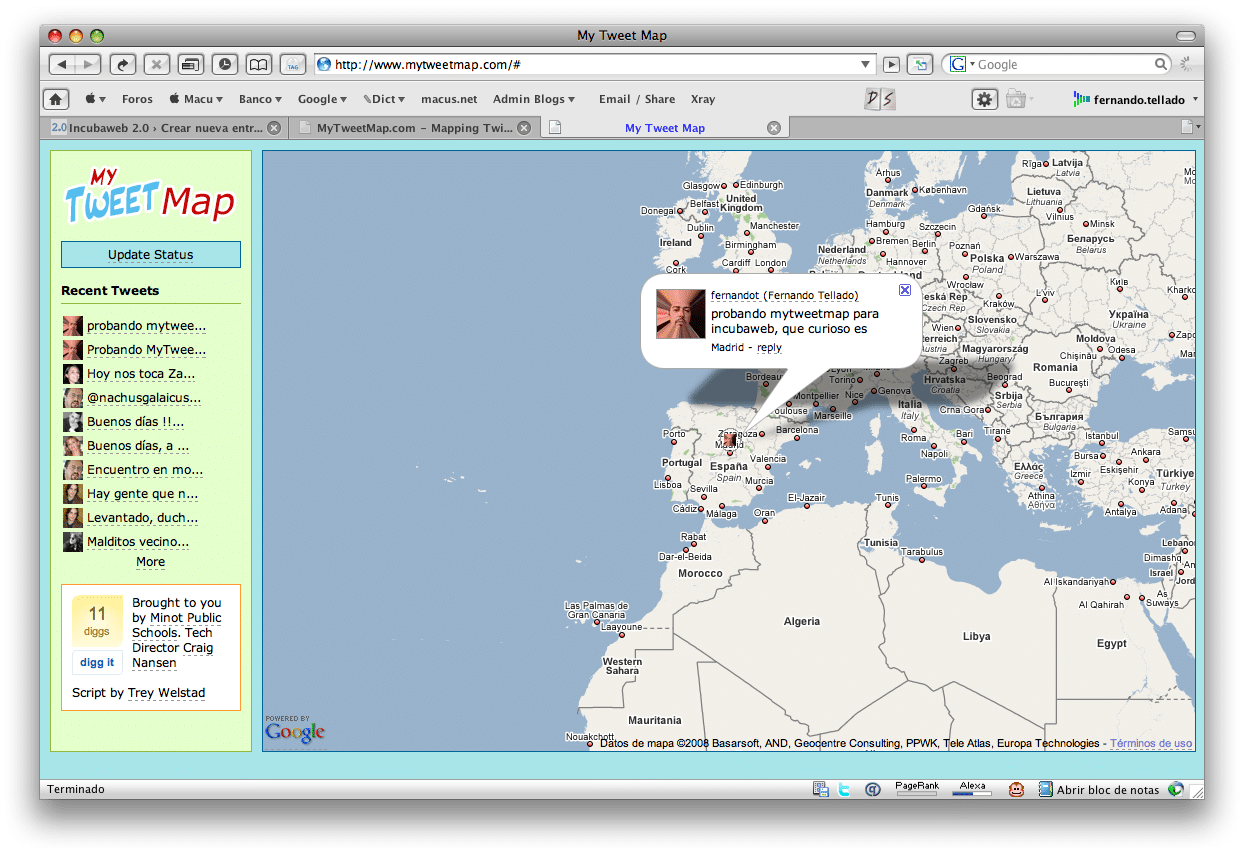Viewport: 1244px width, 854px height.
Task: Switch to the MyTweetMap.com Mapping tab
Action: 415,128
